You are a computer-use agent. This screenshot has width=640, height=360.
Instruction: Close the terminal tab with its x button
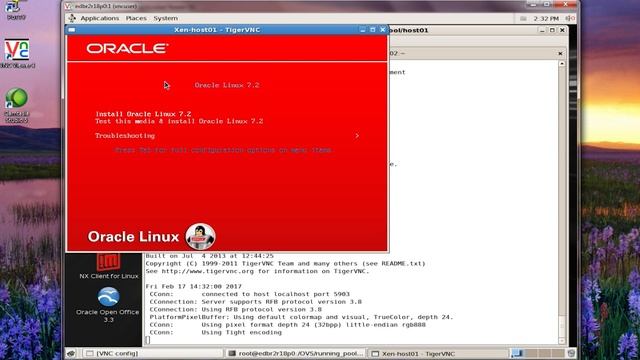(x=560, y=53)
